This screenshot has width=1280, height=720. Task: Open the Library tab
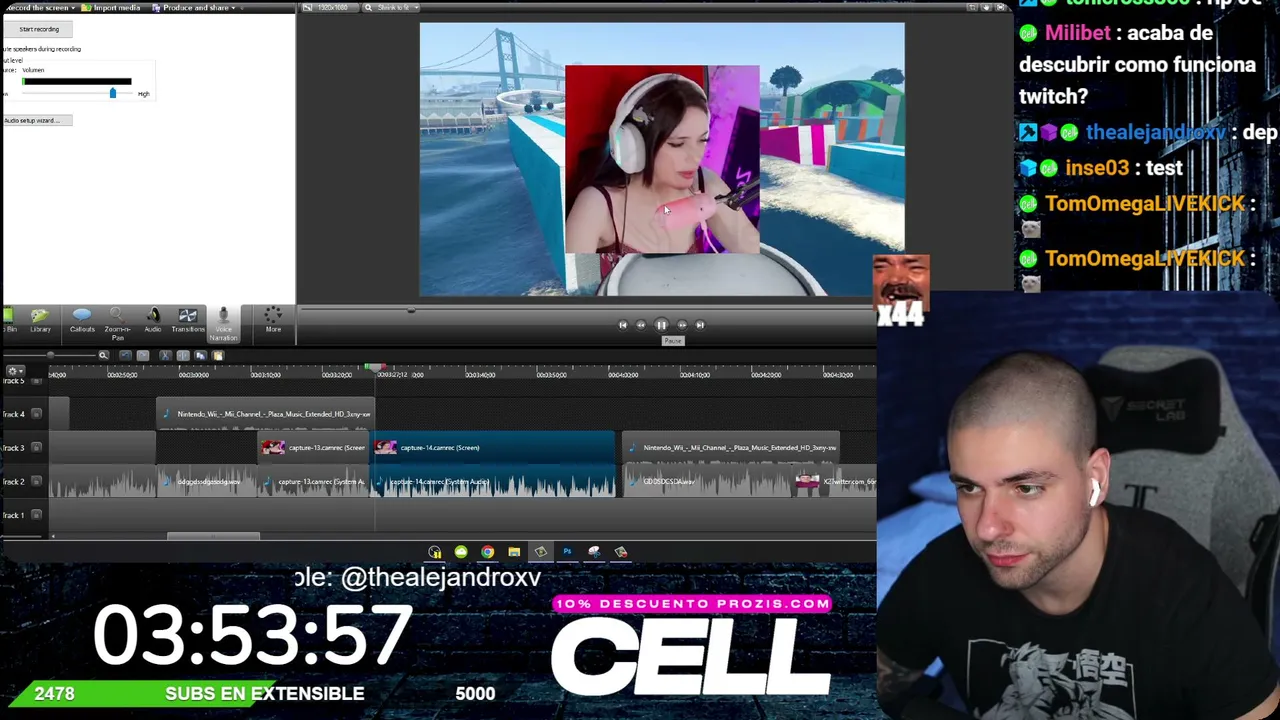40,321
